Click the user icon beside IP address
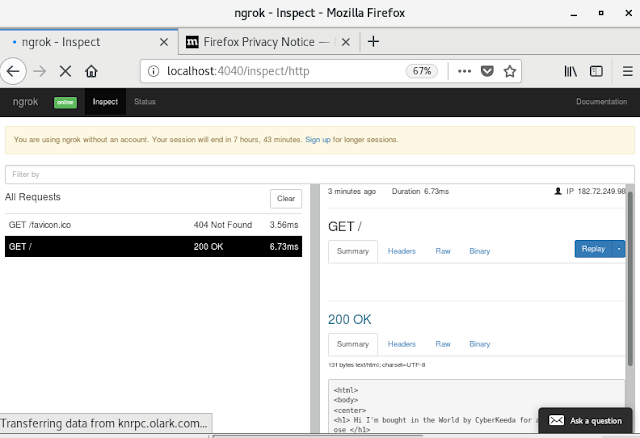Screen dimensions: 640x438 (x=558, y=191)
